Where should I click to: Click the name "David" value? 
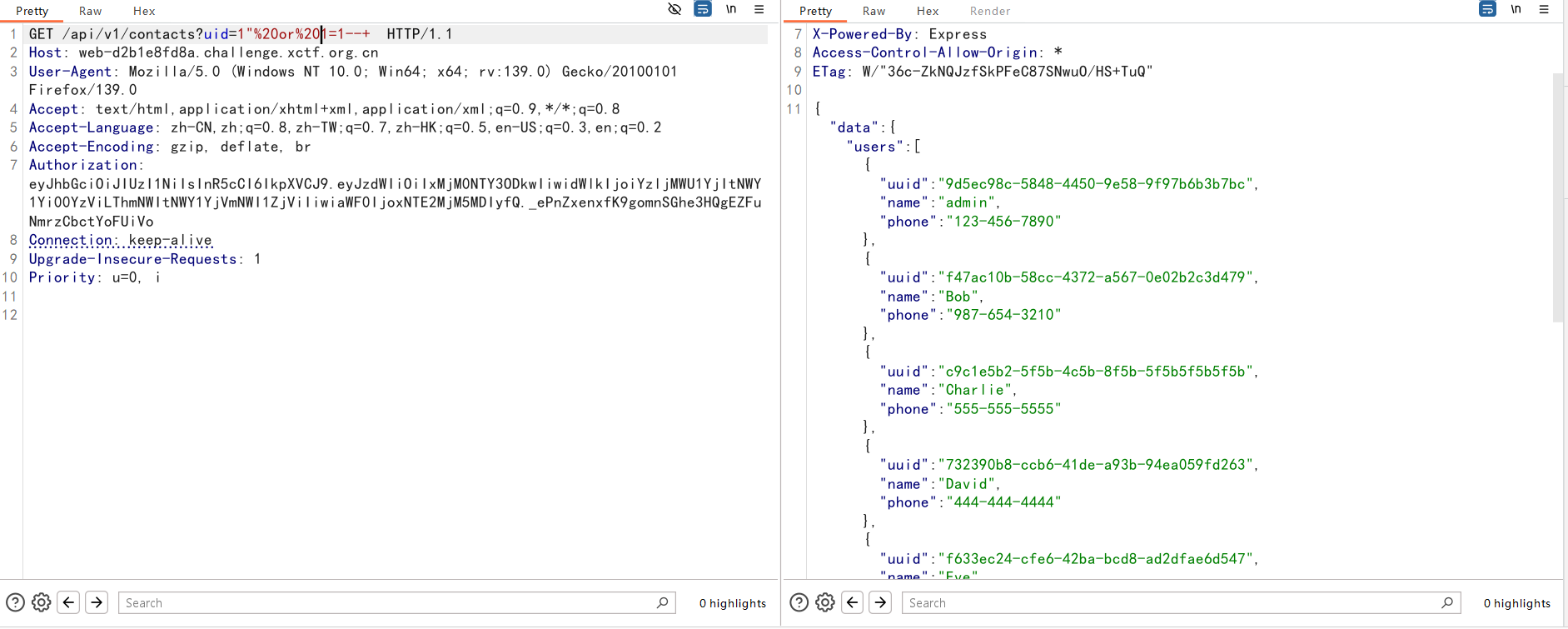[967, 484]
